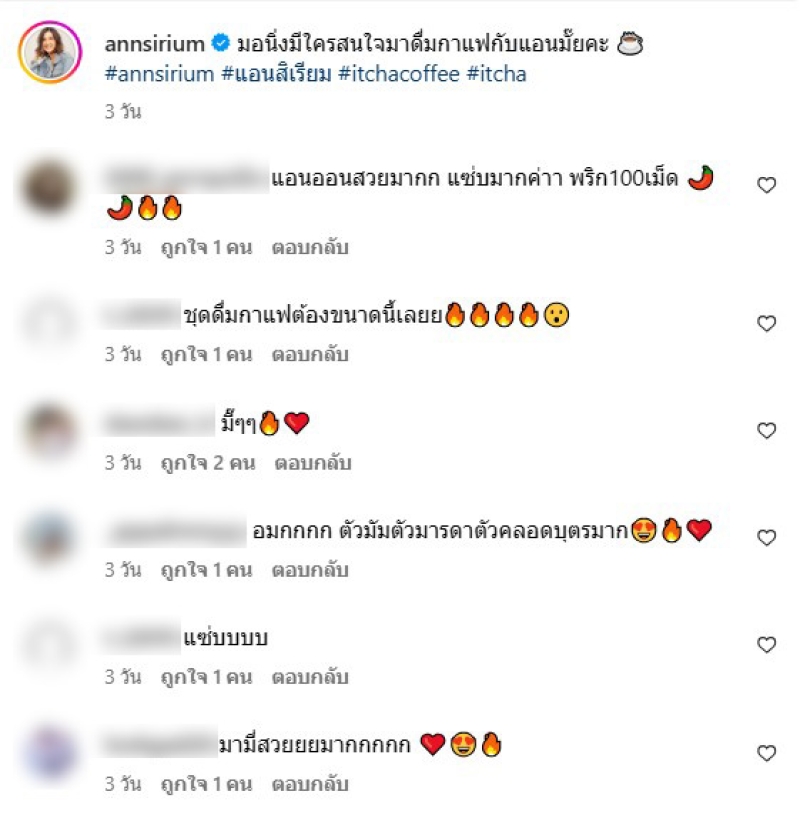Open annsirium profile picture story

[x=50, y=52]
